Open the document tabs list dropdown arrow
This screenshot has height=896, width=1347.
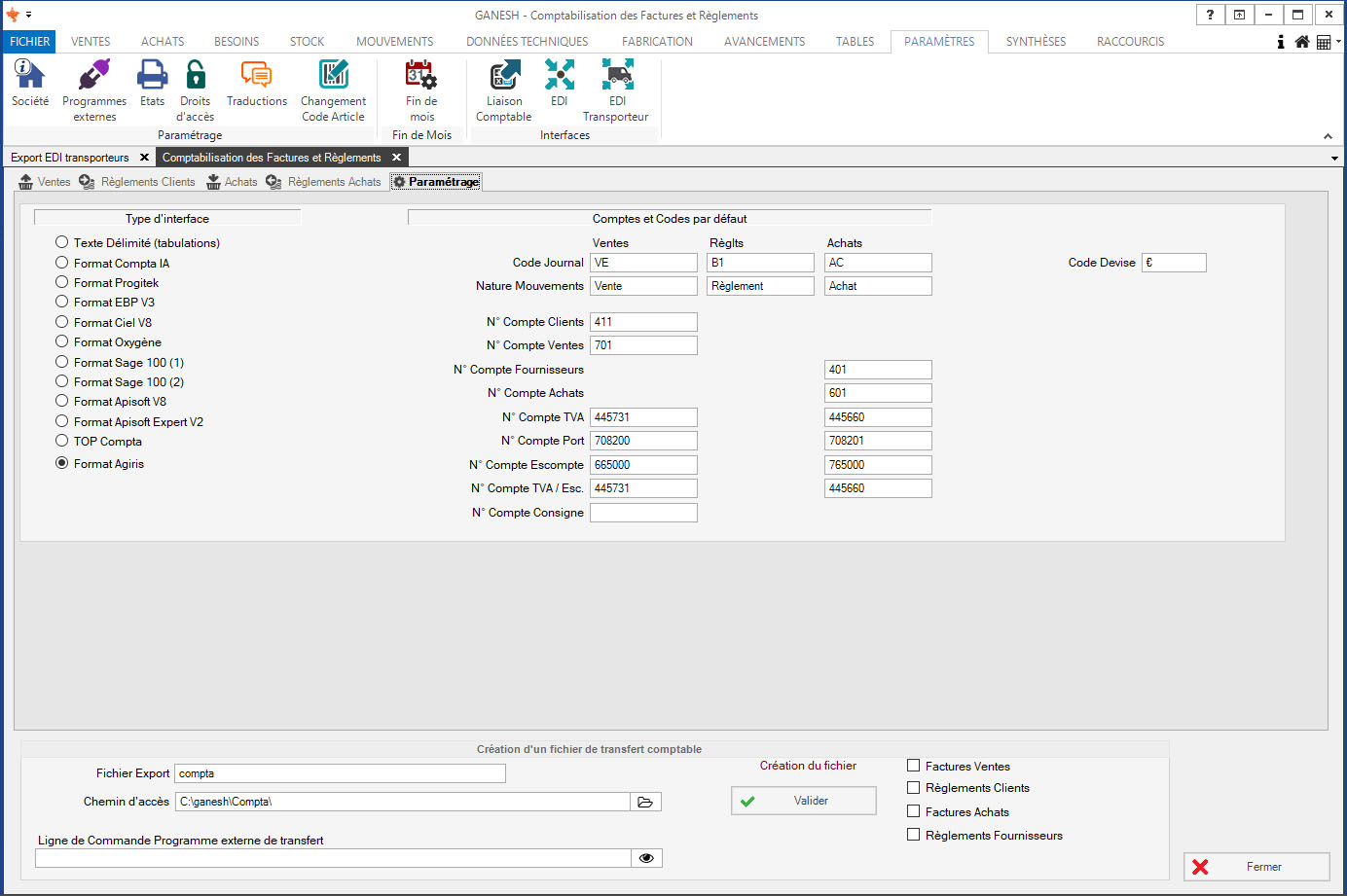pos(1334,158)
